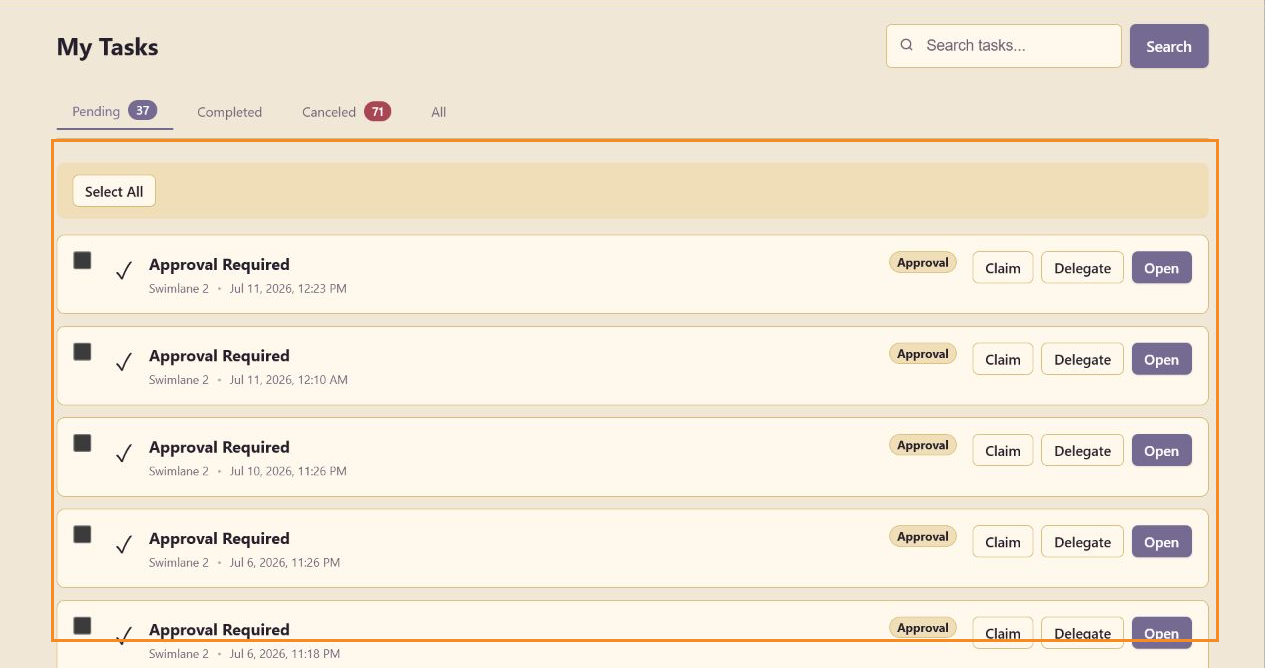Claim the Jul 11, 12:10 AM task
The image size is (1265, 668).
tap(1003, 359)
